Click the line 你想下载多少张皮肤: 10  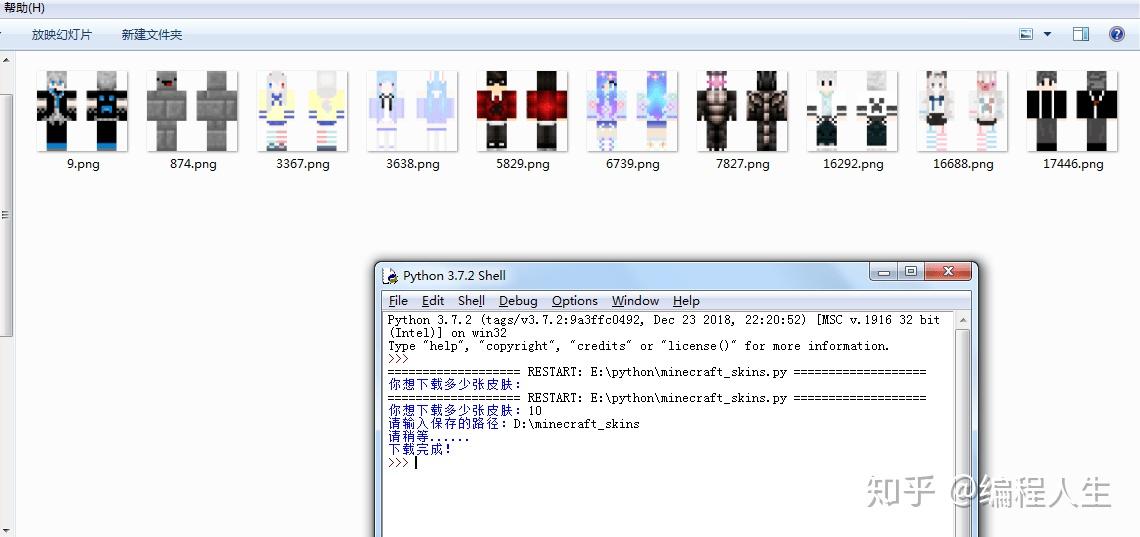tap(465, 411)
